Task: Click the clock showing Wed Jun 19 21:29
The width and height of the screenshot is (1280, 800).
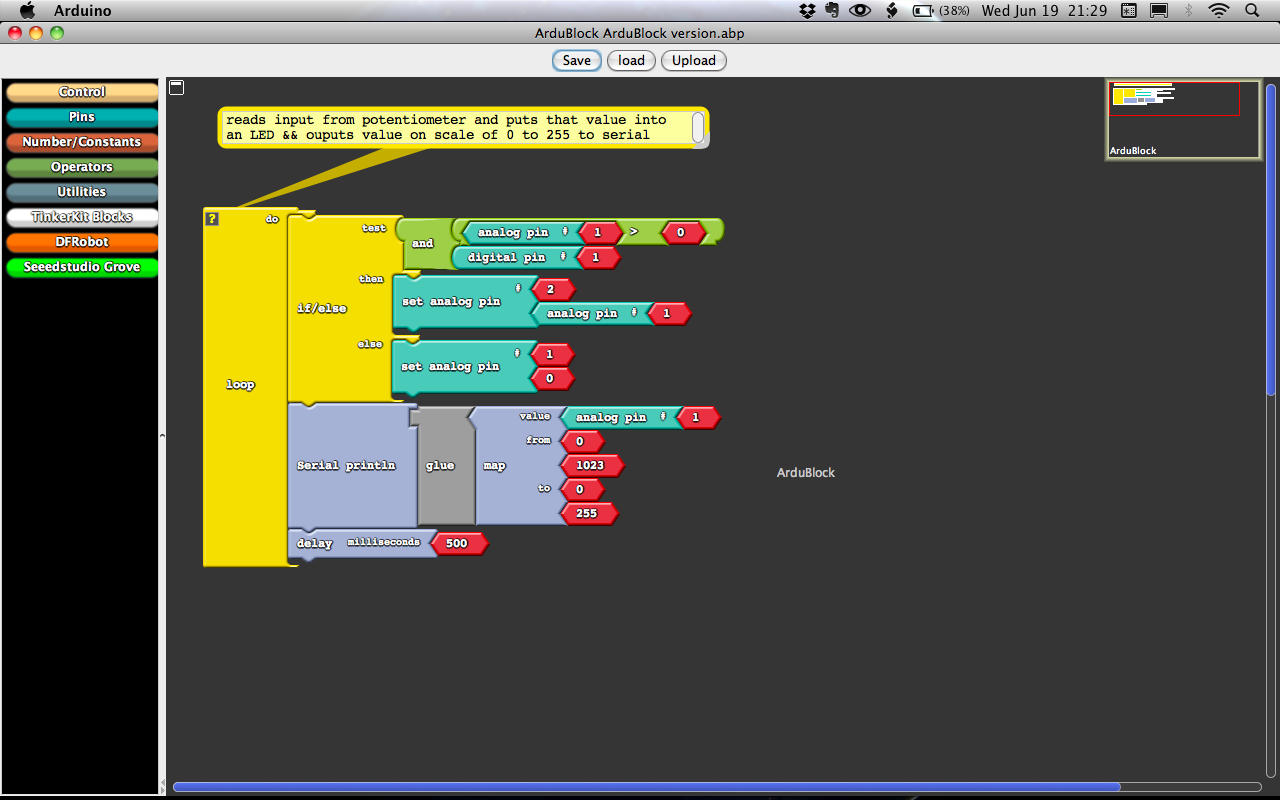Action: click(x=1044, y=10)
